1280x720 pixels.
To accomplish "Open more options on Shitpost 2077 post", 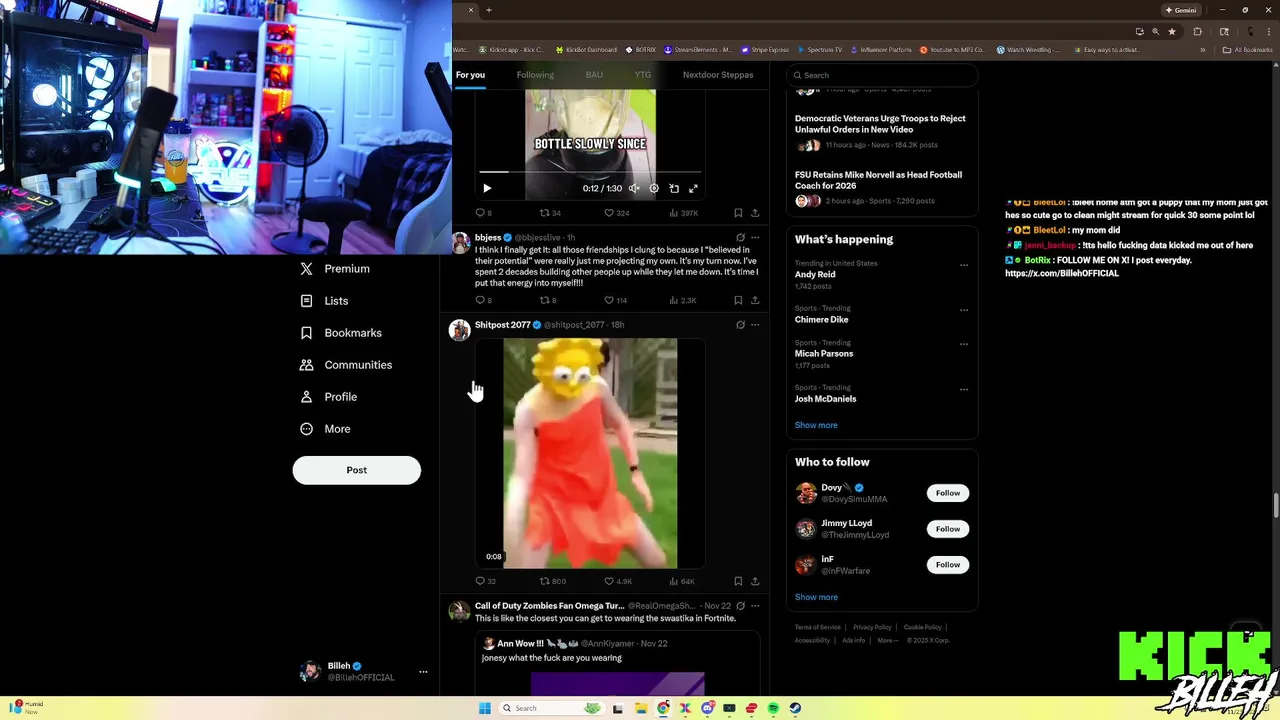I will click(x=755, y=325).
